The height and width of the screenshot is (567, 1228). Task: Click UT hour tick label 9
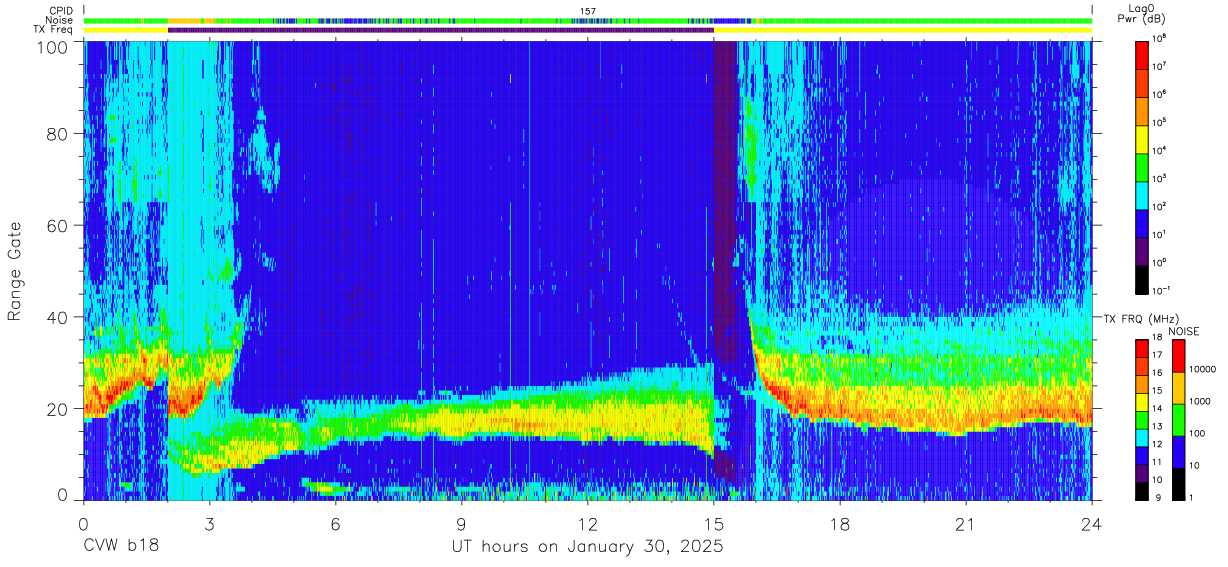pos(461,524)
